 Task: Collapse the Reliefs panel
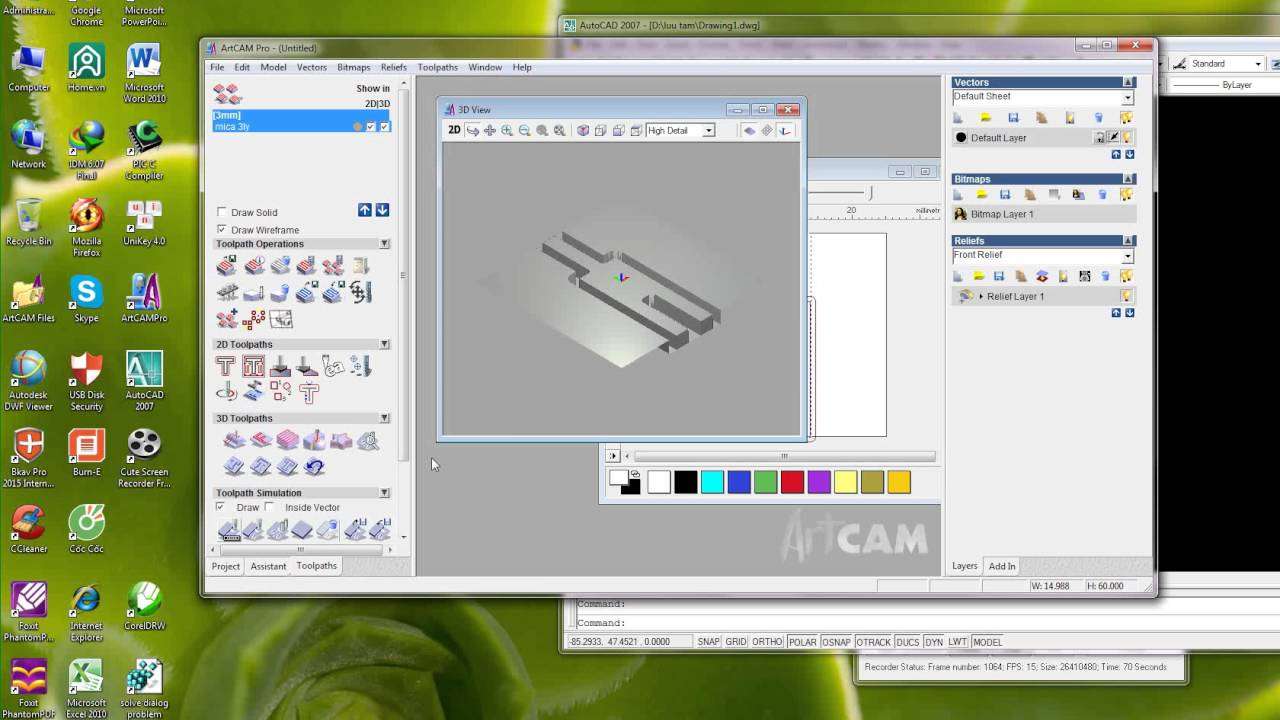1129,241
